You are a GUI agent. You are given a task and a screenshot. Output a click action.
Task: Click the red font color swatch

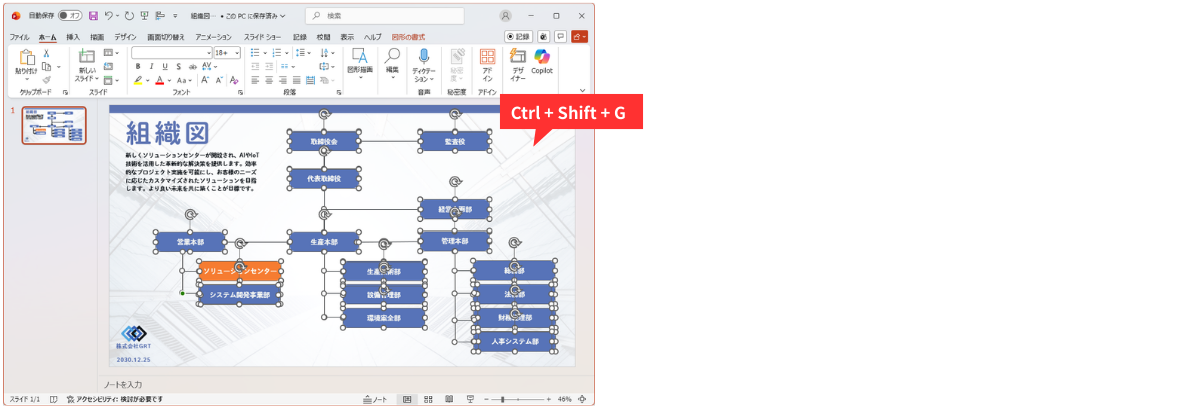(x=159, y=80)
